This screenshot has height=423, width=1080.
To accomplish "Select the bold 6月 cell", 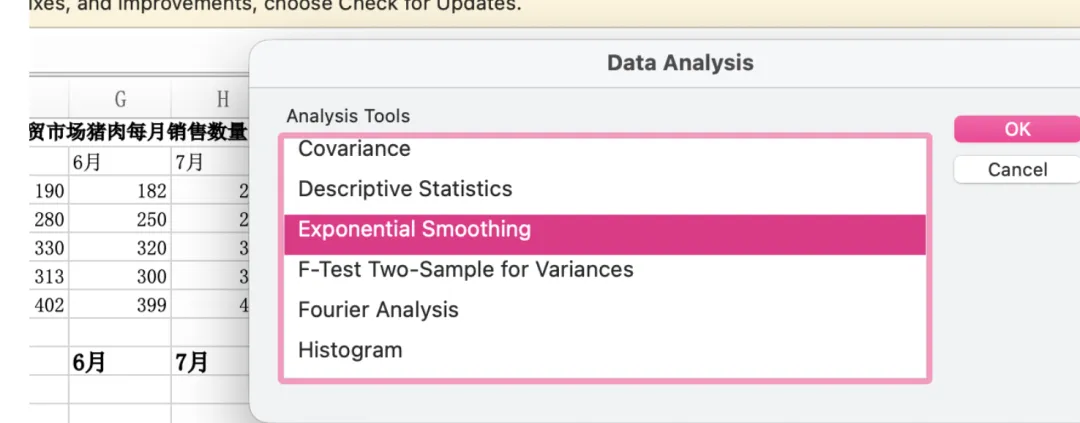I will [x=120, y=363].
